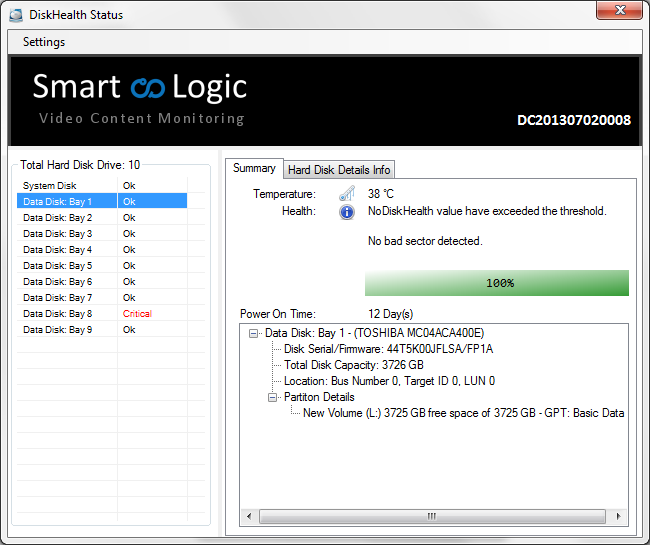
Task: Click the green 100% health progress bar
Action: 497,283
